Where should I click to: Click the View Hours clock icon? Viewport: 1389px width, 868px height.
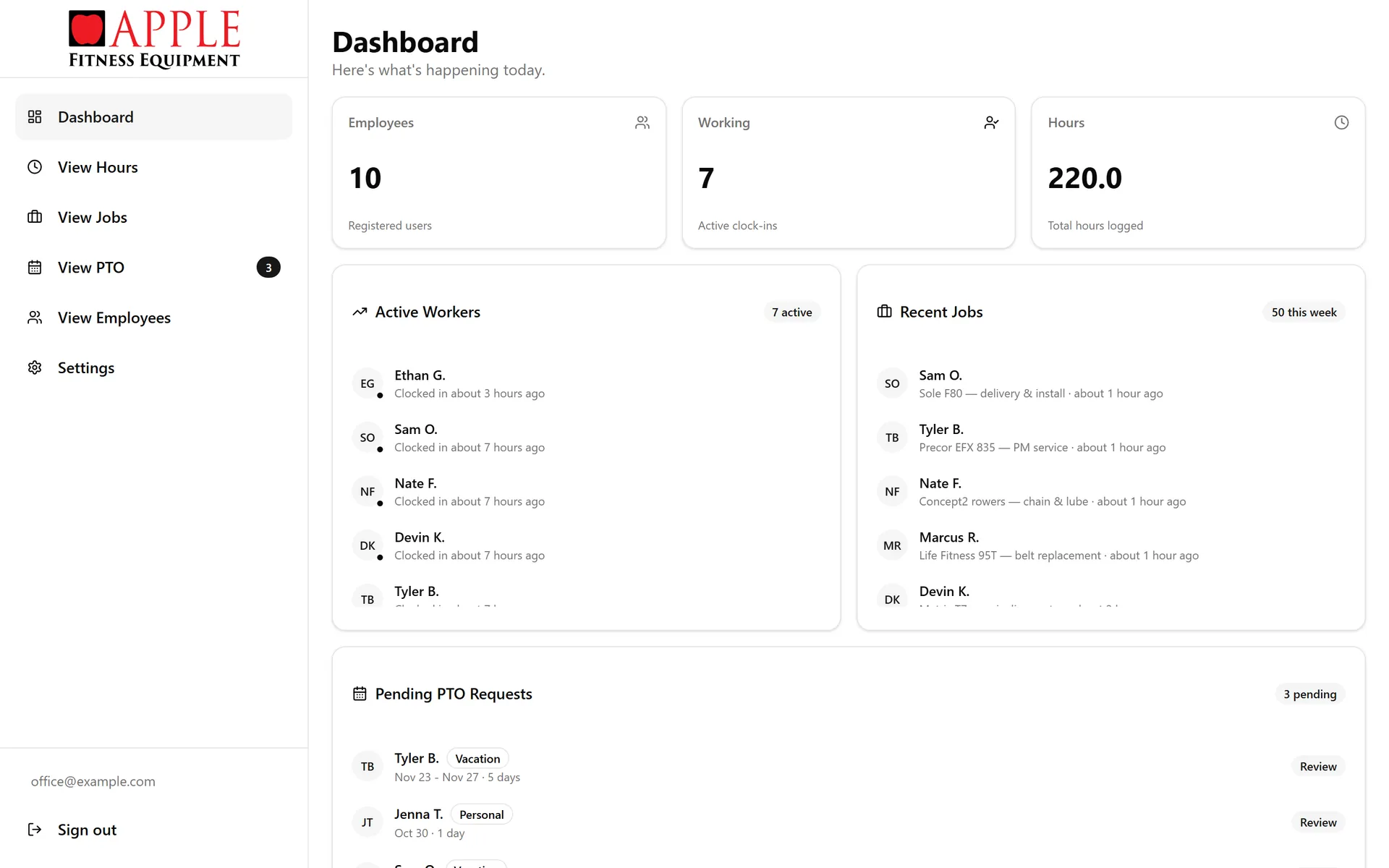tap(35, 167)
